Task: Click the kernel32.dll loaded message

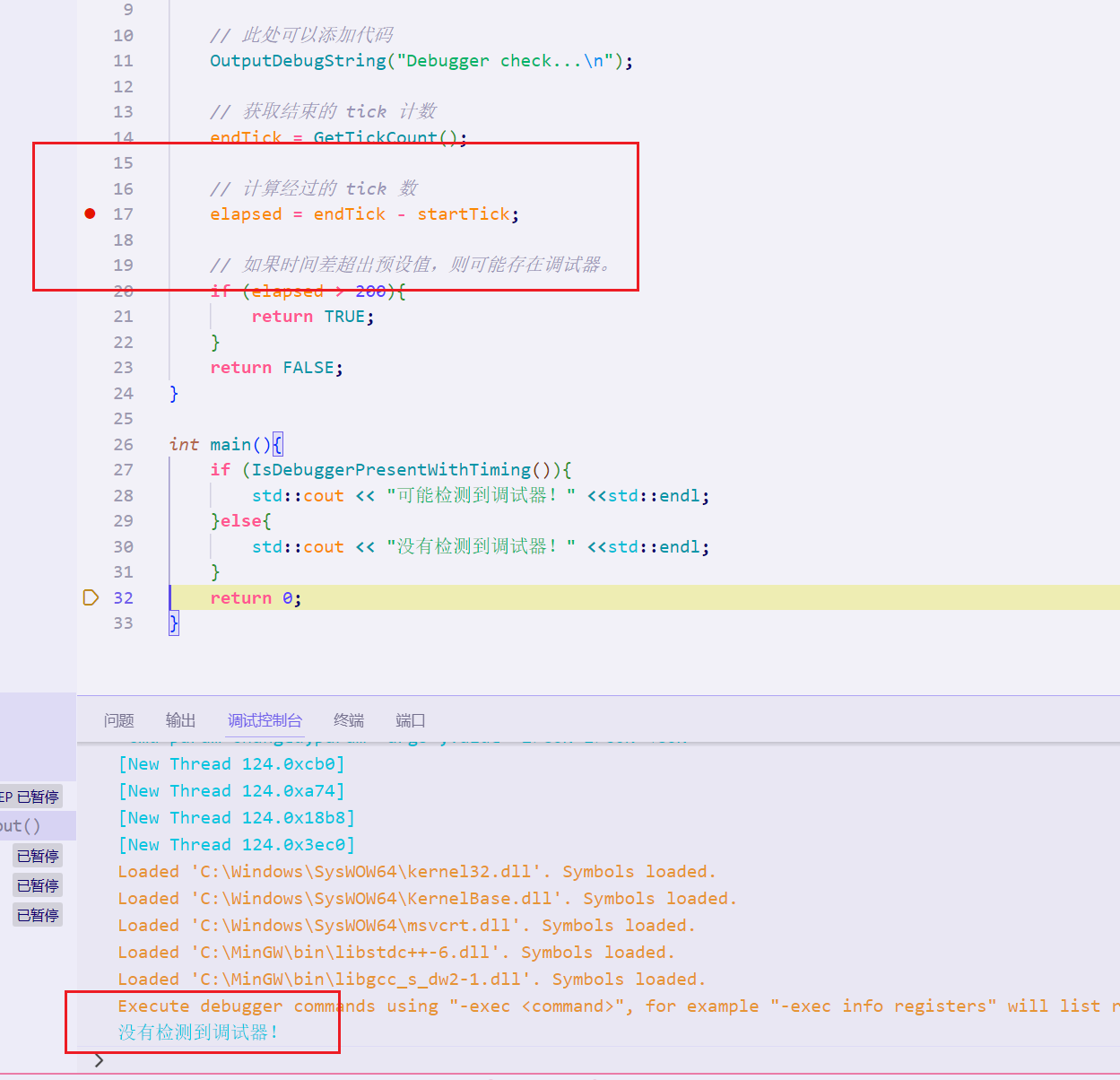Action: click(417, 872)
